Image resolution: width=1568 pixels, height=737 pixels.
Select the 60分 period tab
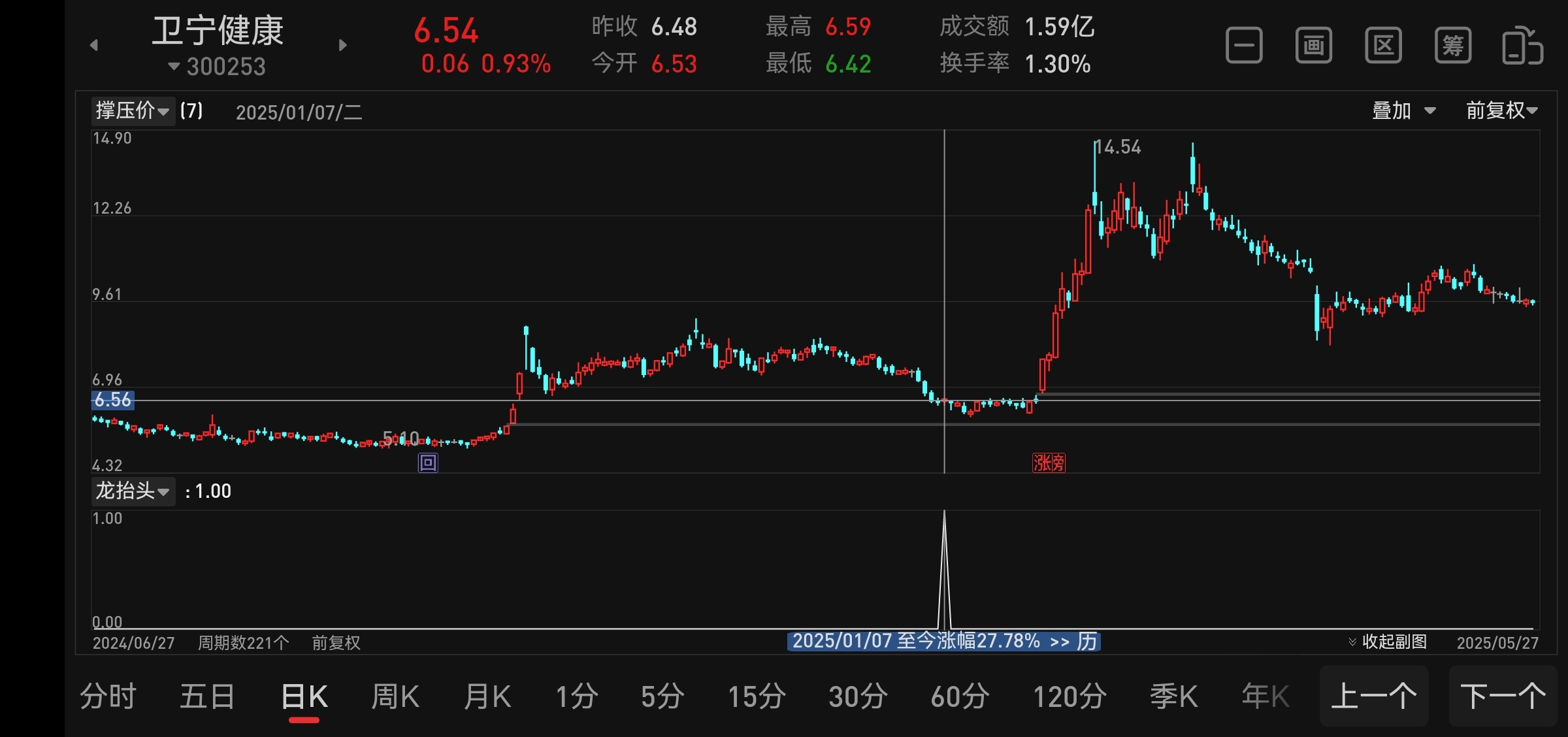(x=960, y=696)
